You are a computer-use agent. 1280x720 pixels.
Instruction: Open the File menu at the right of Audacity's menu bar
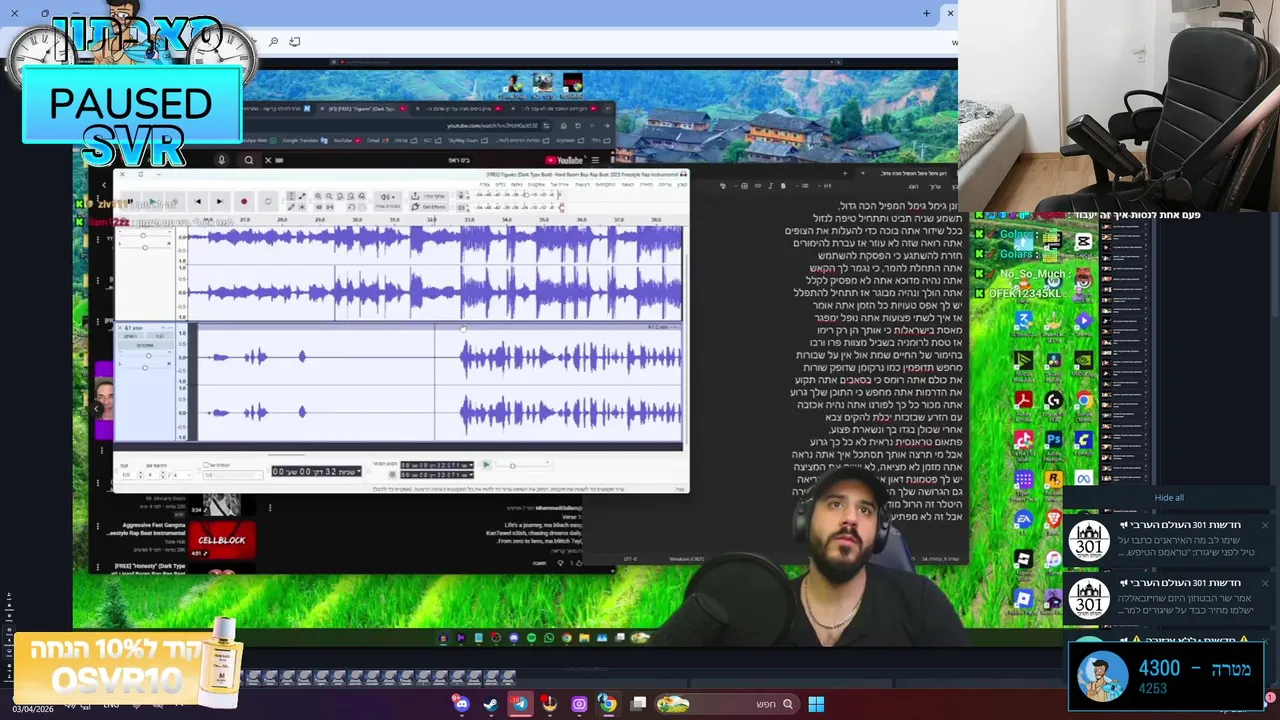(x=682, y=184)
